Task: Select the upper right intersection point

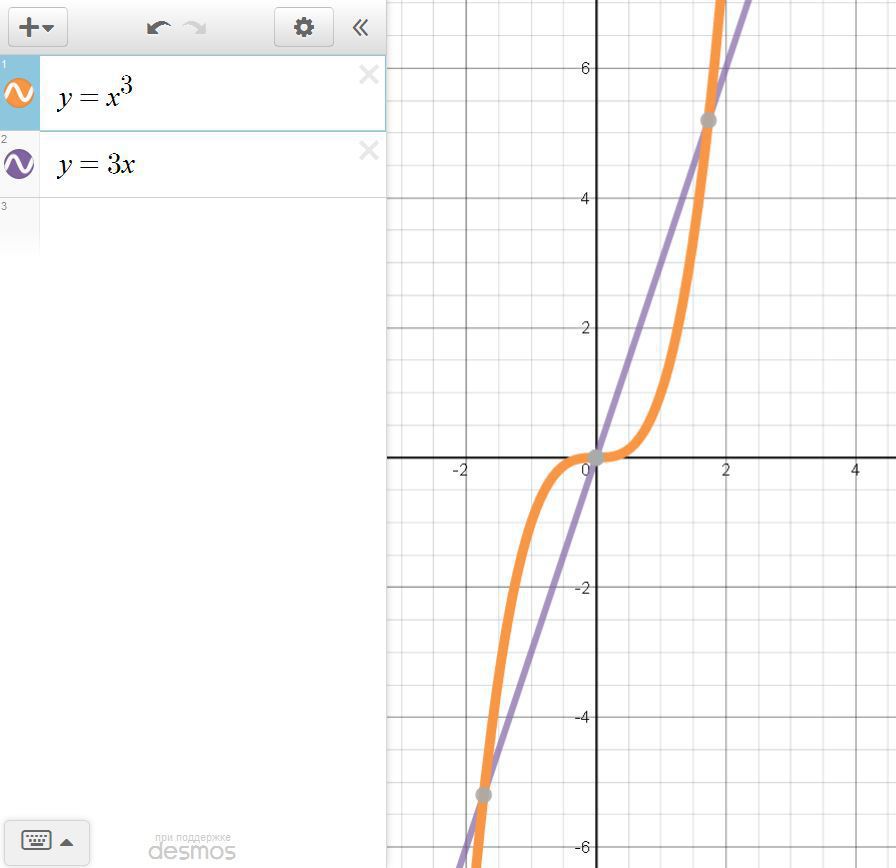Action: pyautogui.click(x=708, y=120)
